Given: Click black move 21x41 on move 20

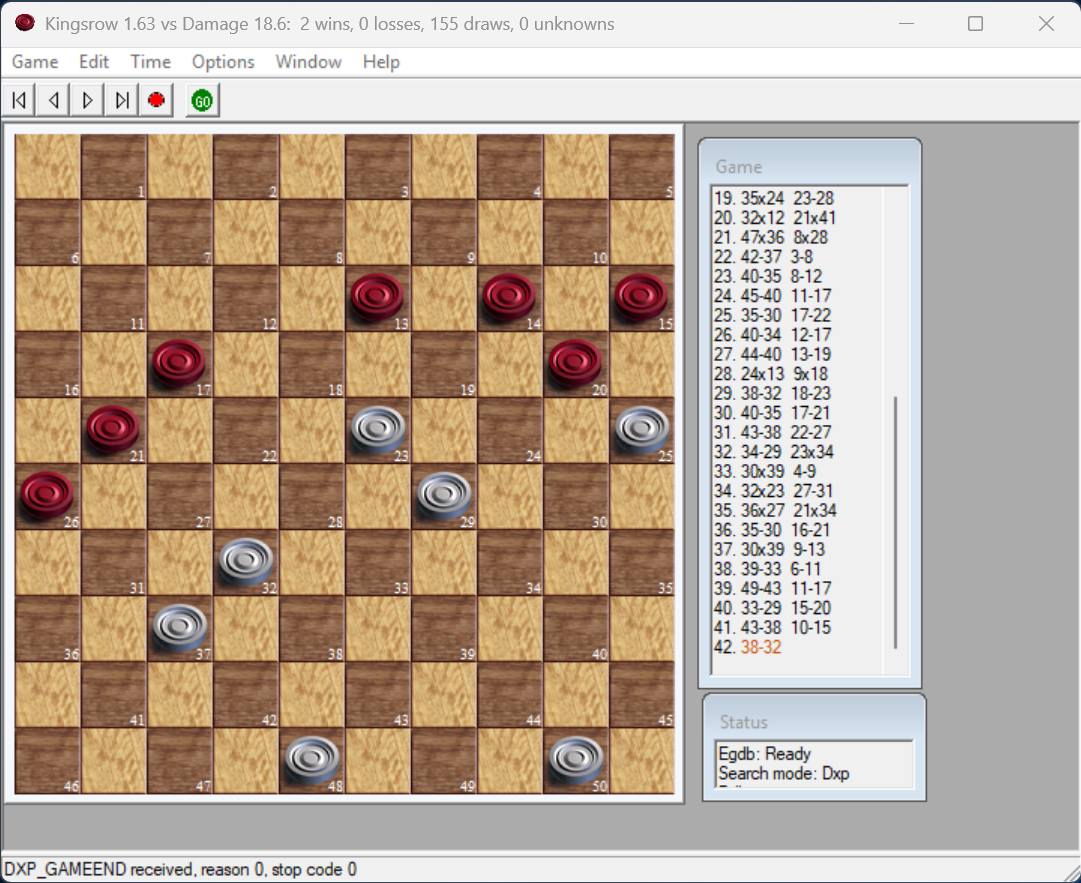Looking at the screenshot, I should coord(814,218).
